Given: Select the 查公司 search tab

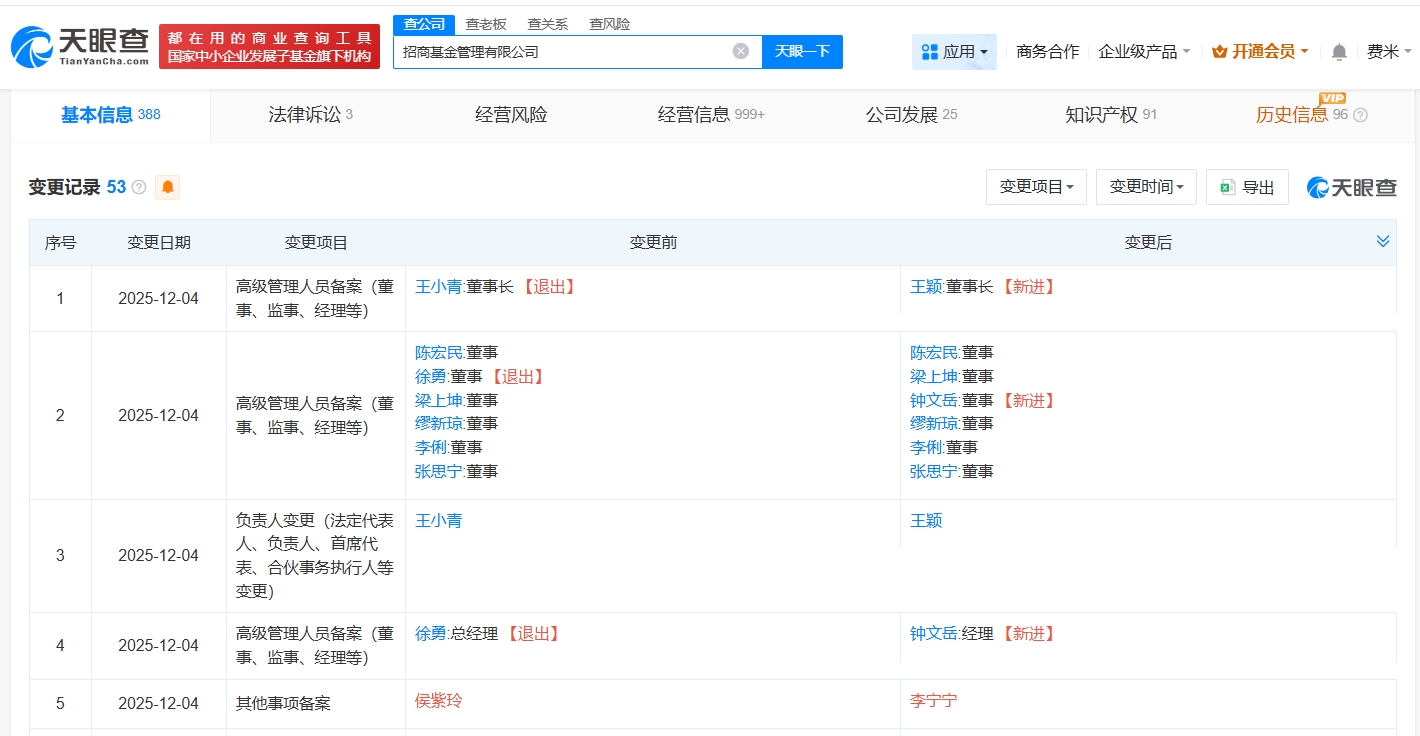Looking at the screenshot, I should [424, 24].
